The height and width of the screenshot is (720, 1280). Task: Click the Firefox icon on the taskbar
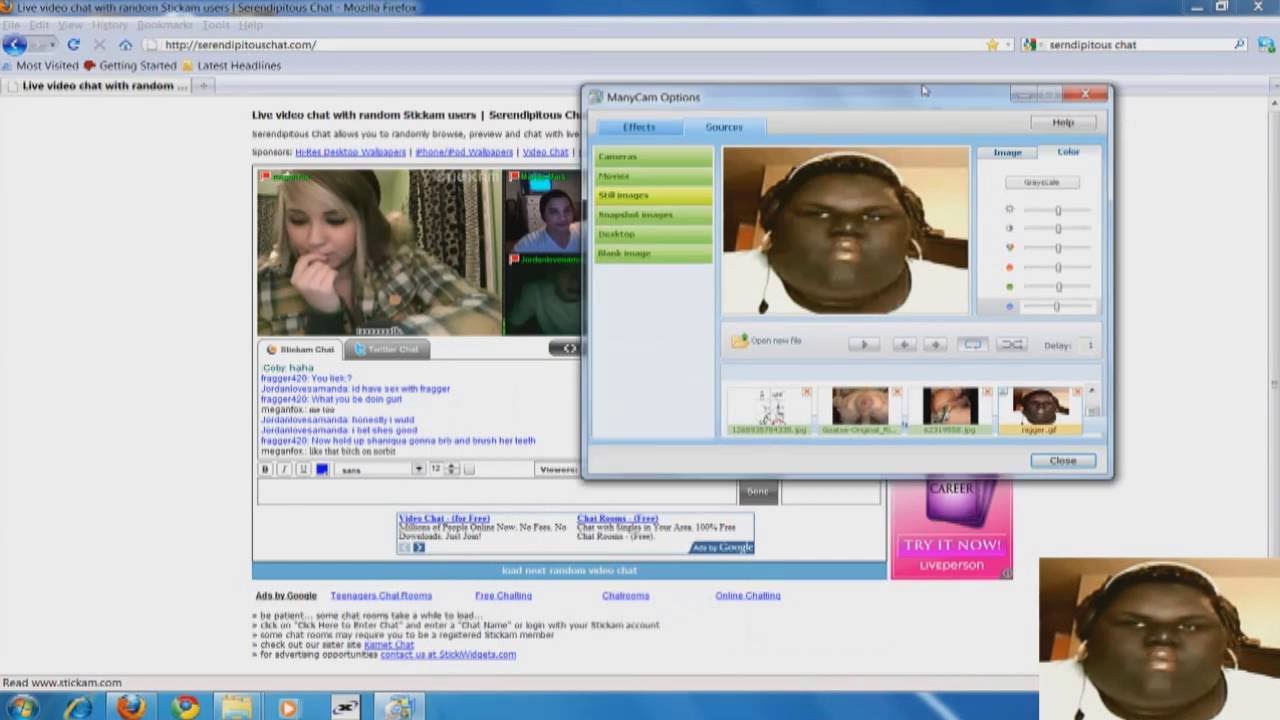point(131,707)
